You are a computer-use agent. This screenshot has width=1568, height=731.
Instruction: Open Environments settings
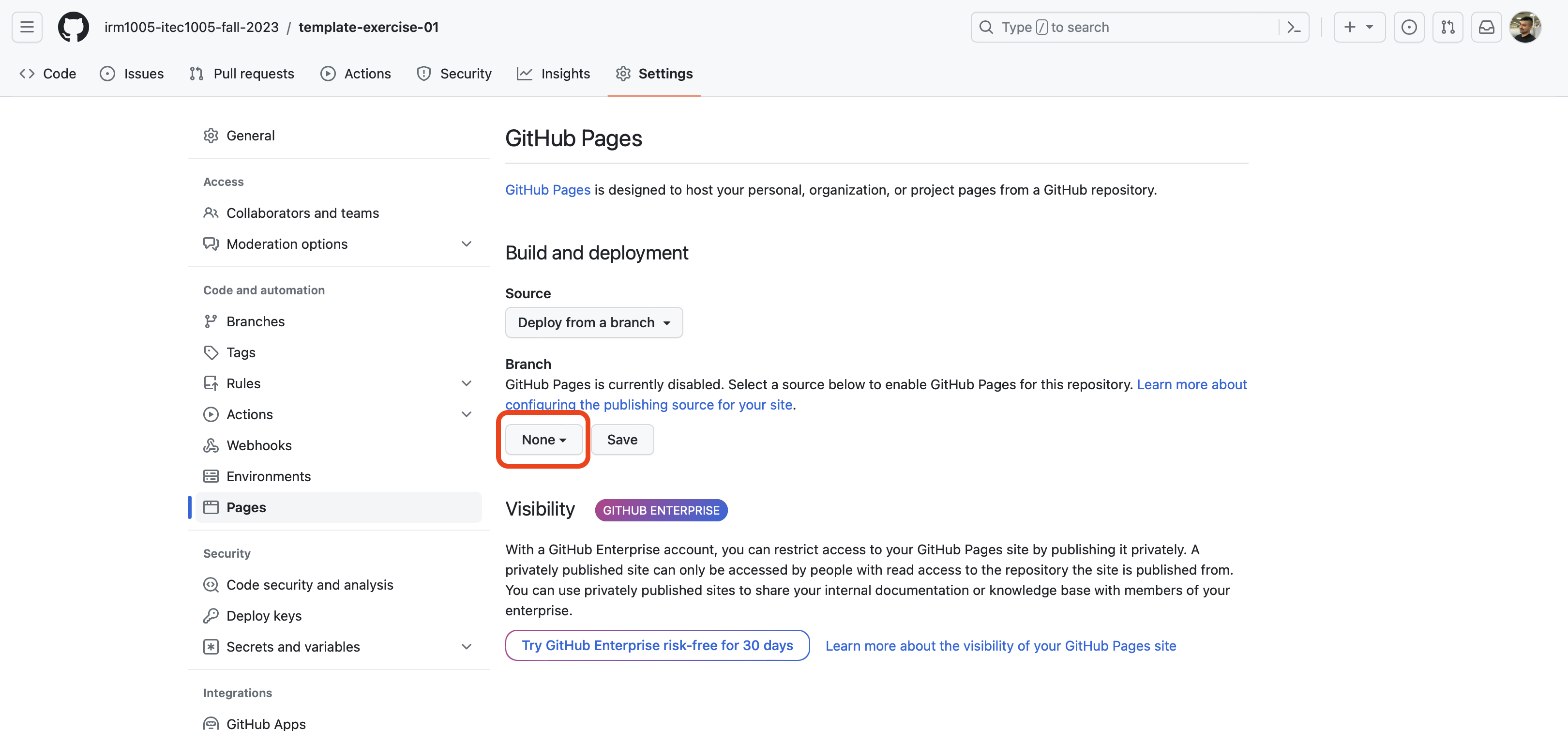(x=269, y=476)
